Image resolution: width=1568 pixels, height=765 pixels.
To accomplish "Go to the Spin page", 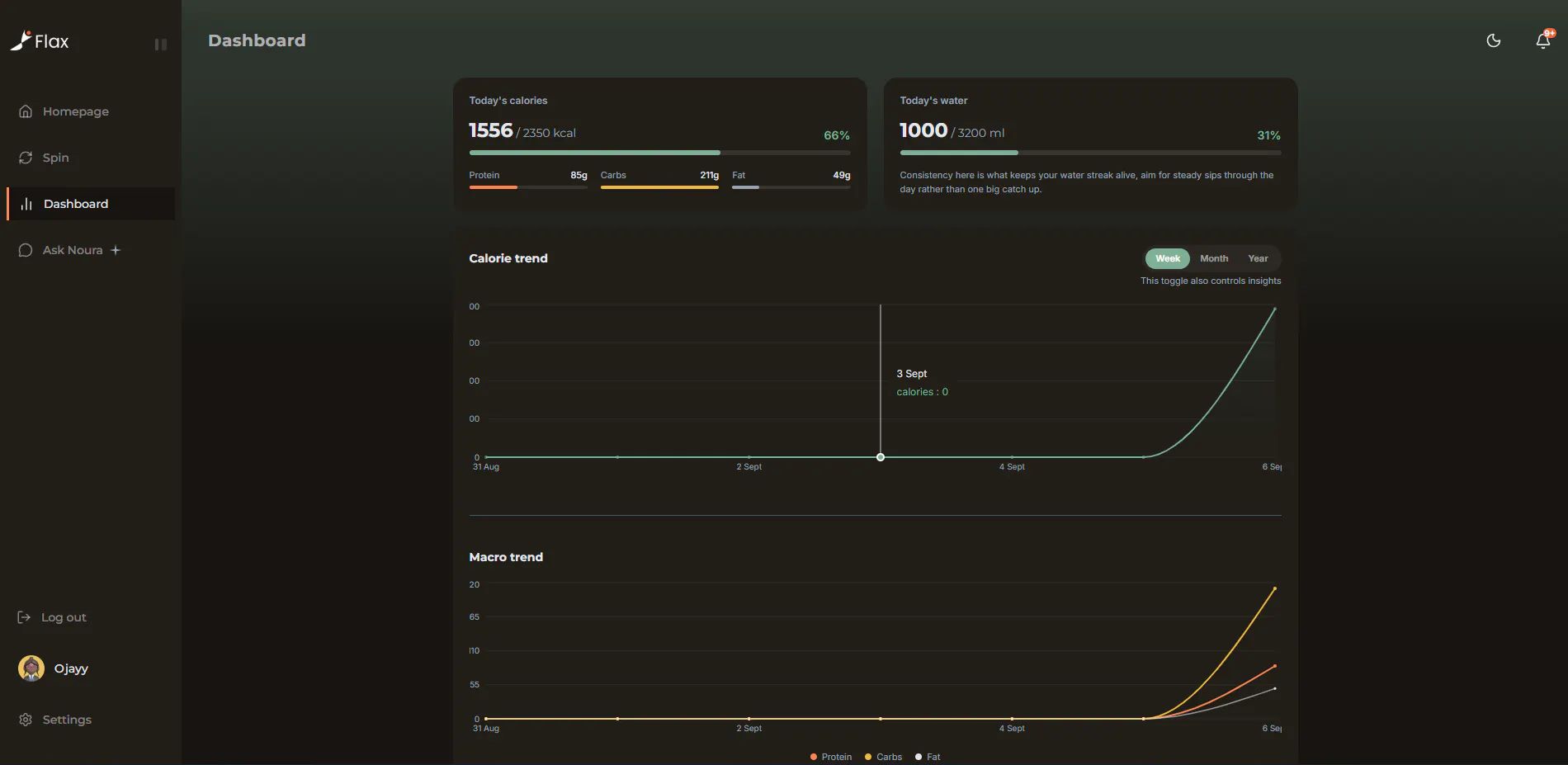I will (91, 158).
